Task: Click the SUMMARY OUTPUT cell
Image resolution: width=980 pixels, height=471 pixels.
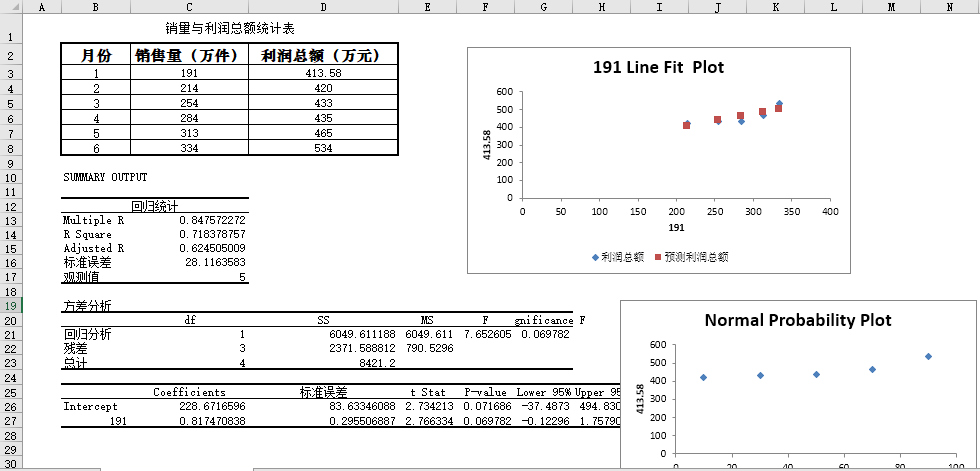Action: pos(105,177)
